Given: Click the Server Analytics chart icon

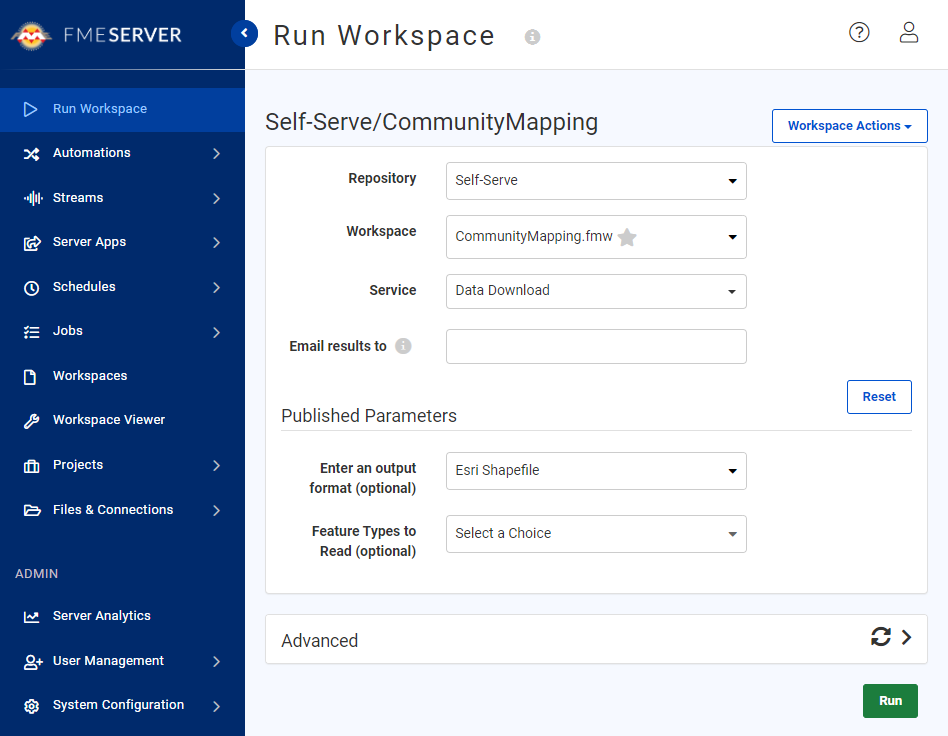Looking at the screenshot, I should coord(31,617).
